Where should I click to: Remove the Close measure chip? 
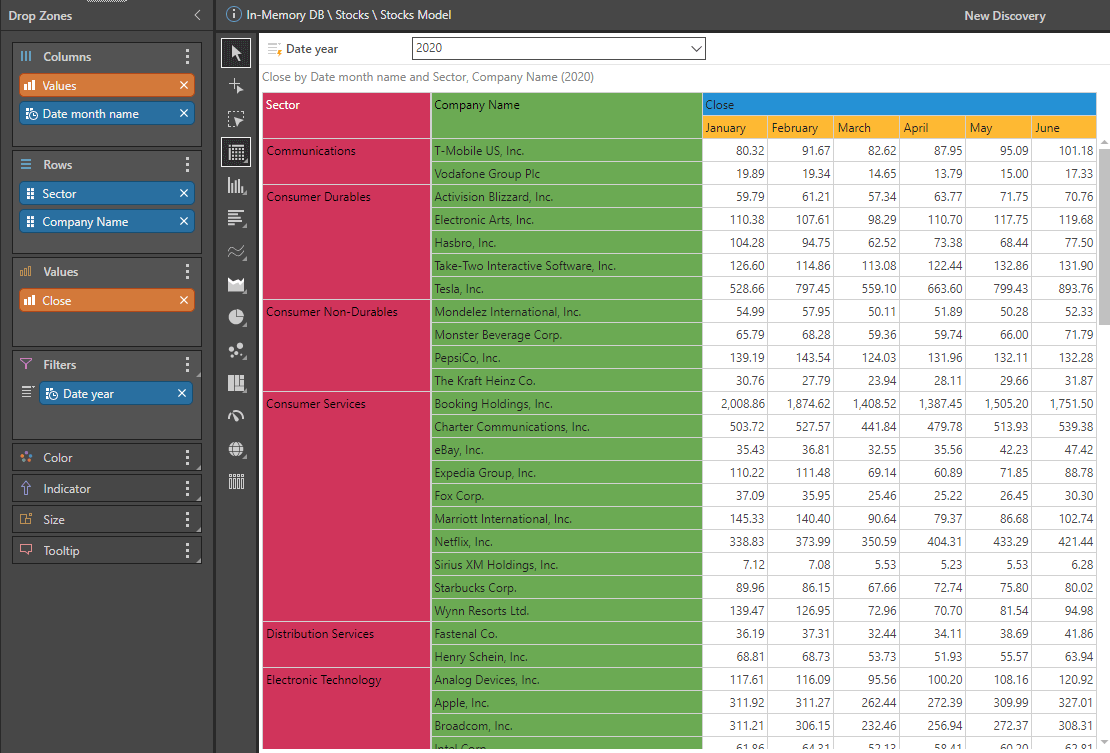184,300
